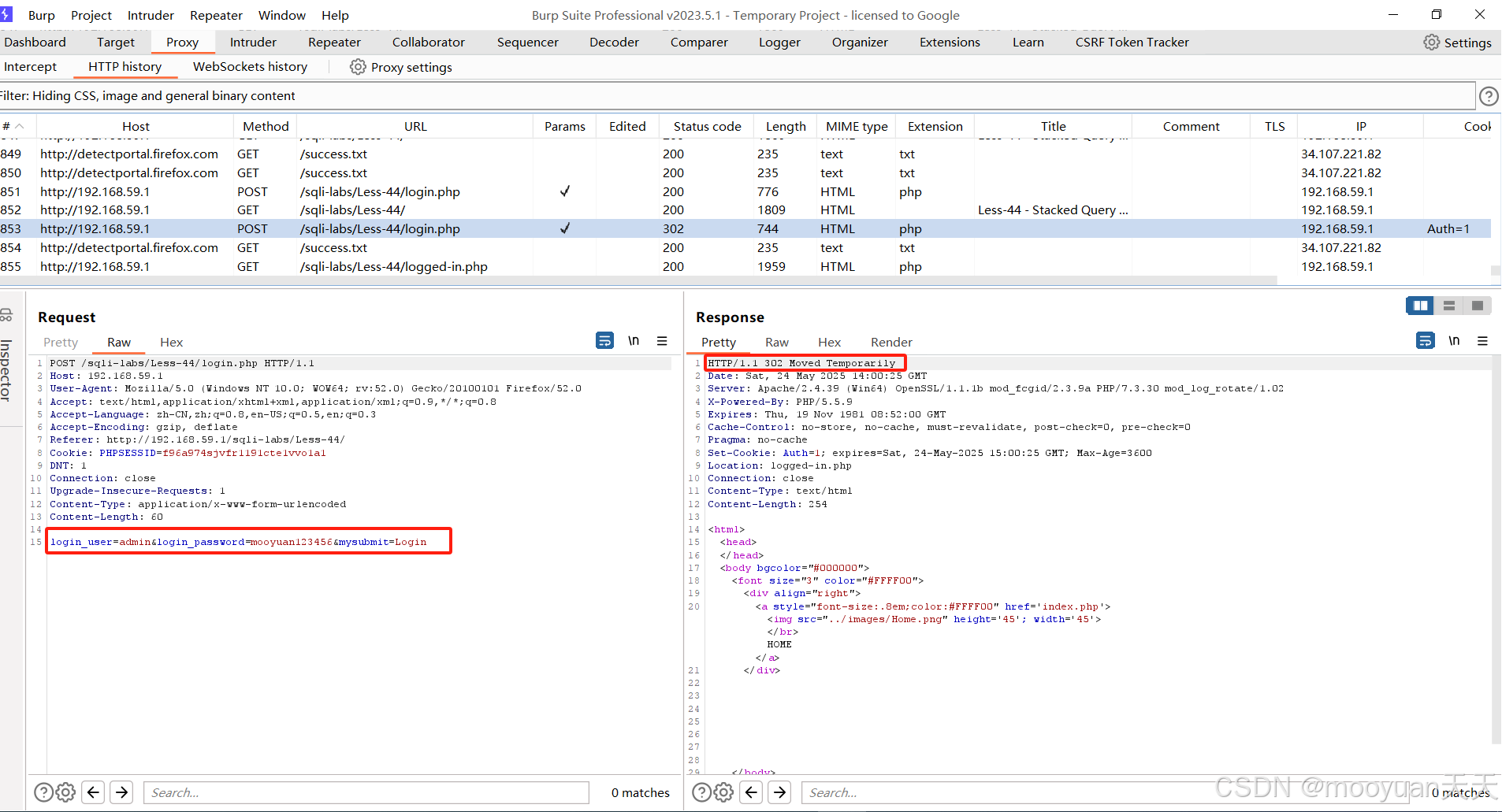Switch to Sequencer tab
The width and height of the screenshot is (1502, 812).
pos(528,43)
